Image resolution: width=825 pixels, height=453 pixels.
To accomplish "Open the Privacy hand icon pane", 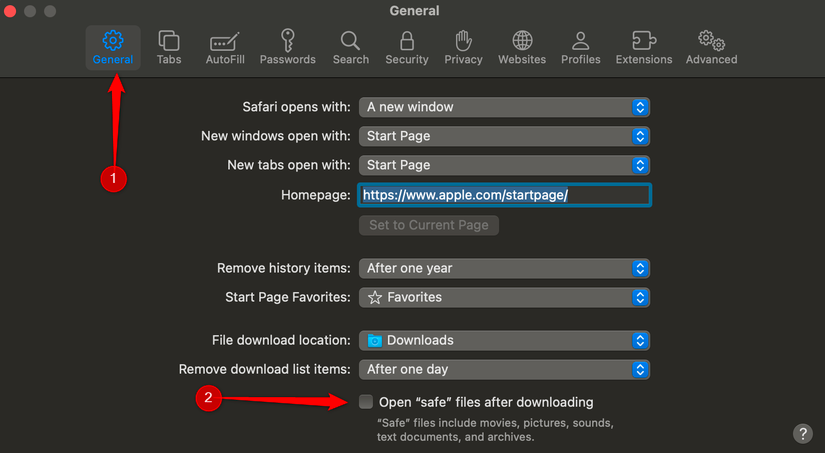I will (x=463, y=47).
